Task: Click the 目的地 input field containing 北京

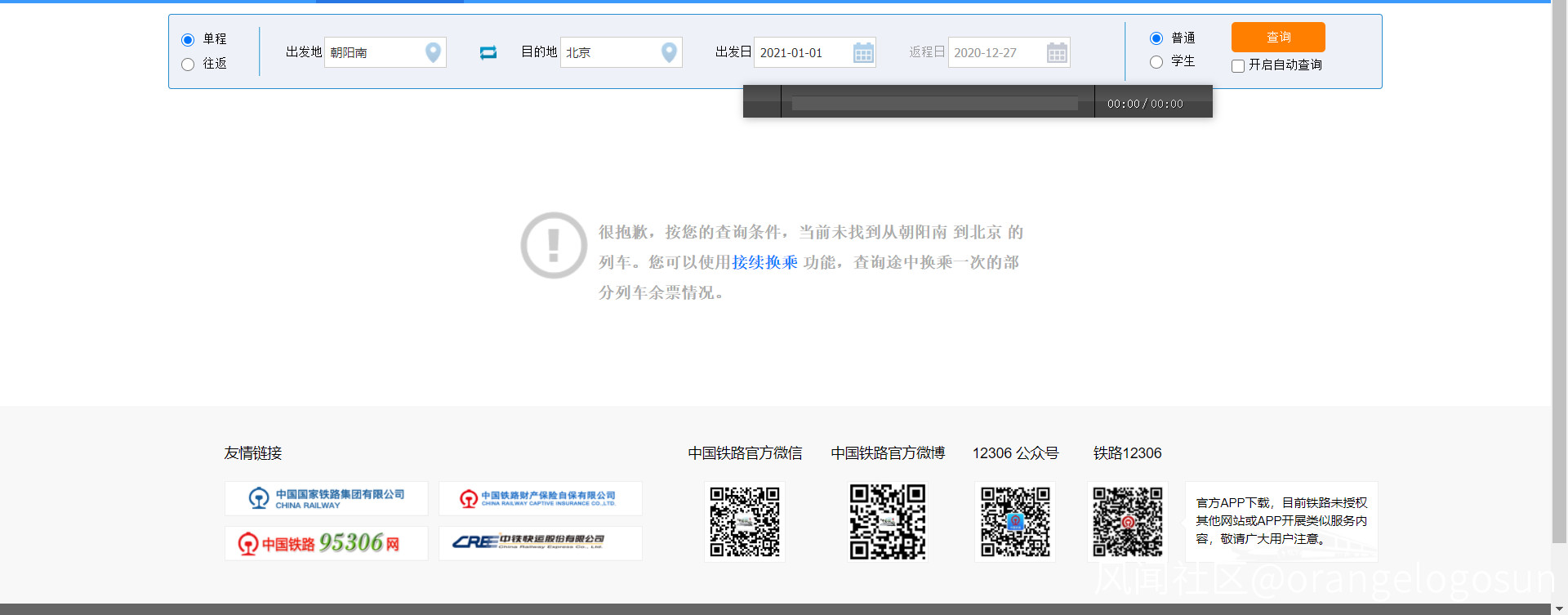Action: [609, 53]
